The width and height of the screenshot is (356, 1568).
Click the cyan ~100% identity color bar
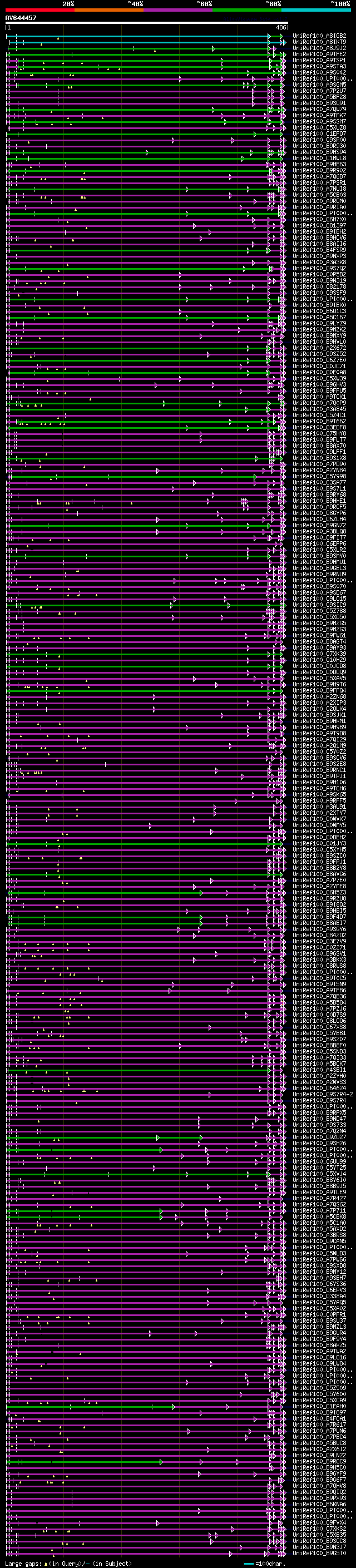(x=316, y=10)
